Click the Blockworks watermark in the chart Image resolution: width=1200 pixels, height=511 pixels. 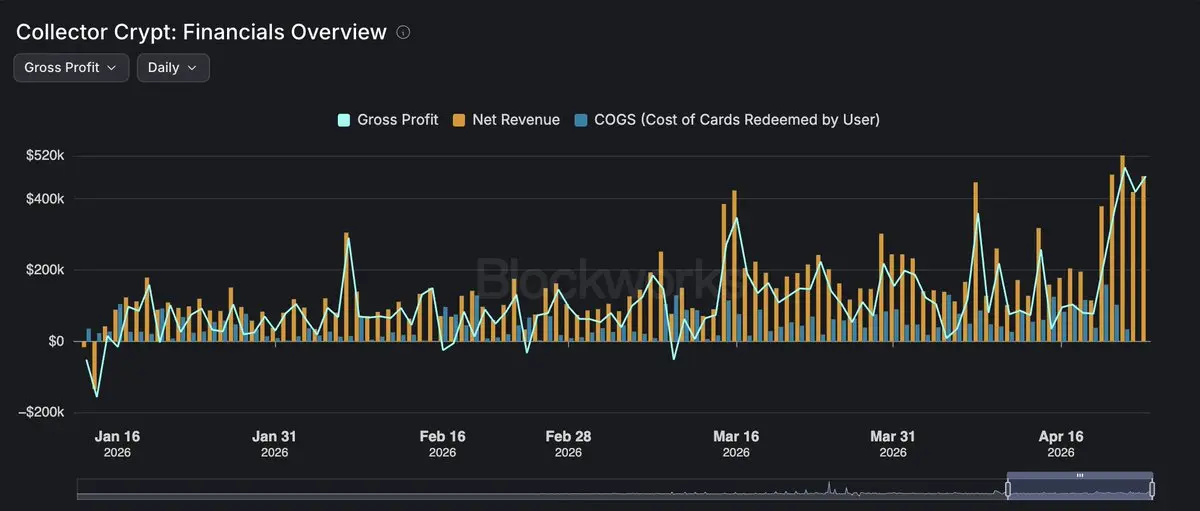point(600,275)
